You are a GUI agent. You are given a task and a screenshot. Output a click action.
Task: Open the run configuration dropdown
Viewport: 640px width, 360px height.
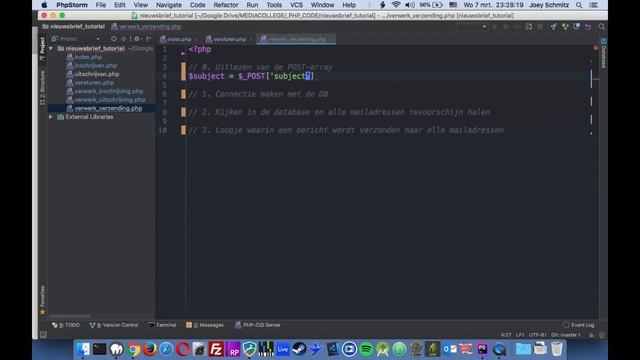tap(471, 27)
